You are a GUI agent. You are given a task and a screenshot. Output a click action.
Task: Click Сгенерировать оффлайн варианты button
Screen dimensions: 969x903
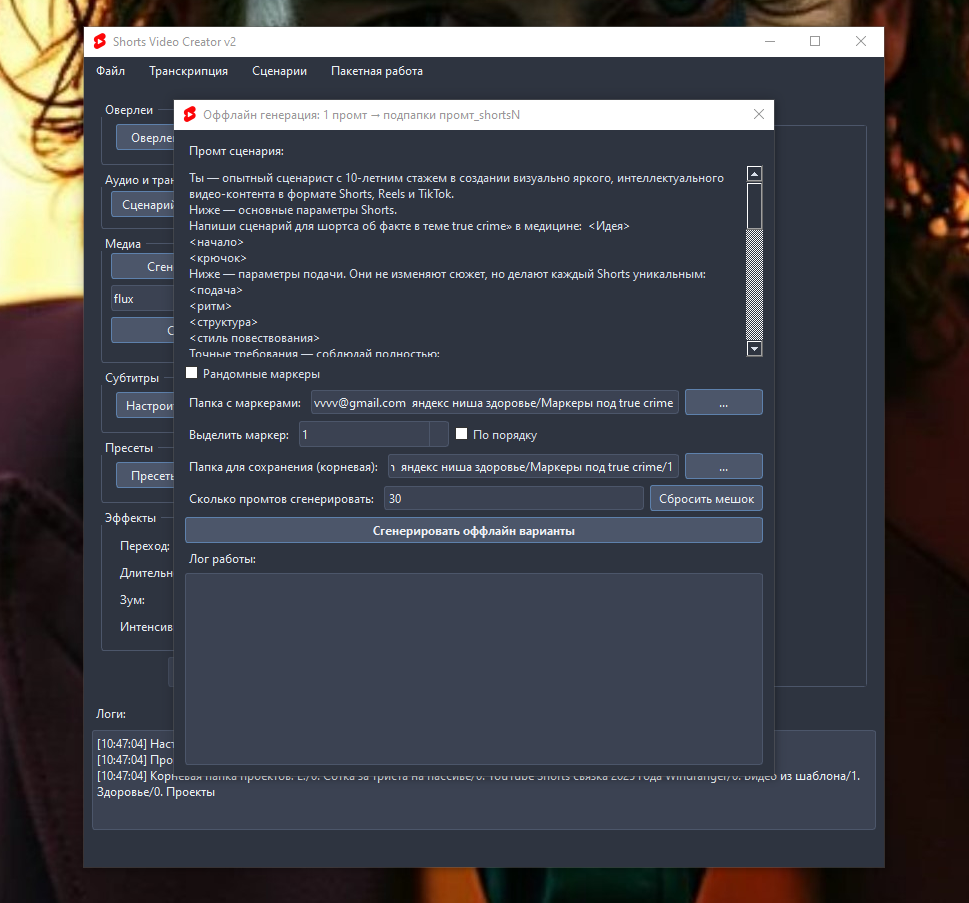(x=474, y=531)
